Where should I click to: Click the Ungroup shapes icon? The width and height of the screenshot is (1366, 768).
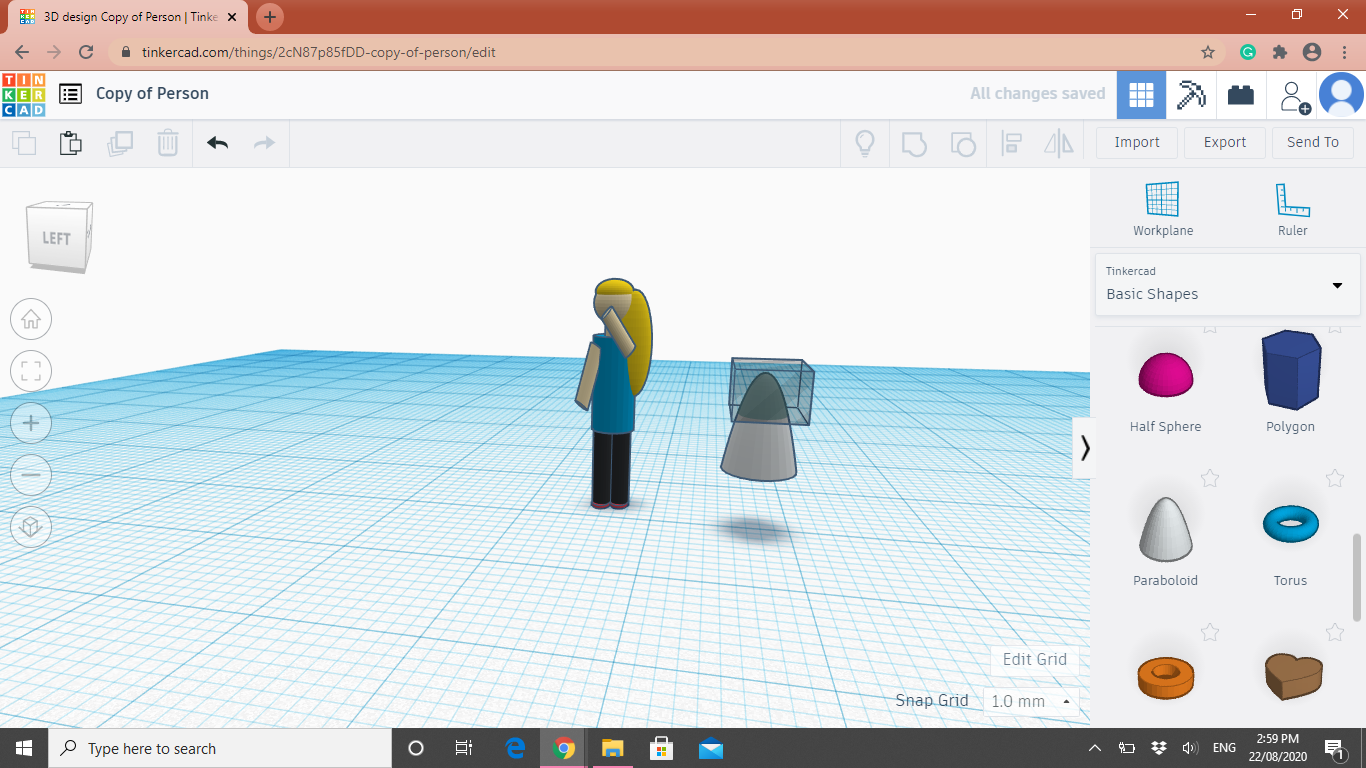(x=962, y=143)
